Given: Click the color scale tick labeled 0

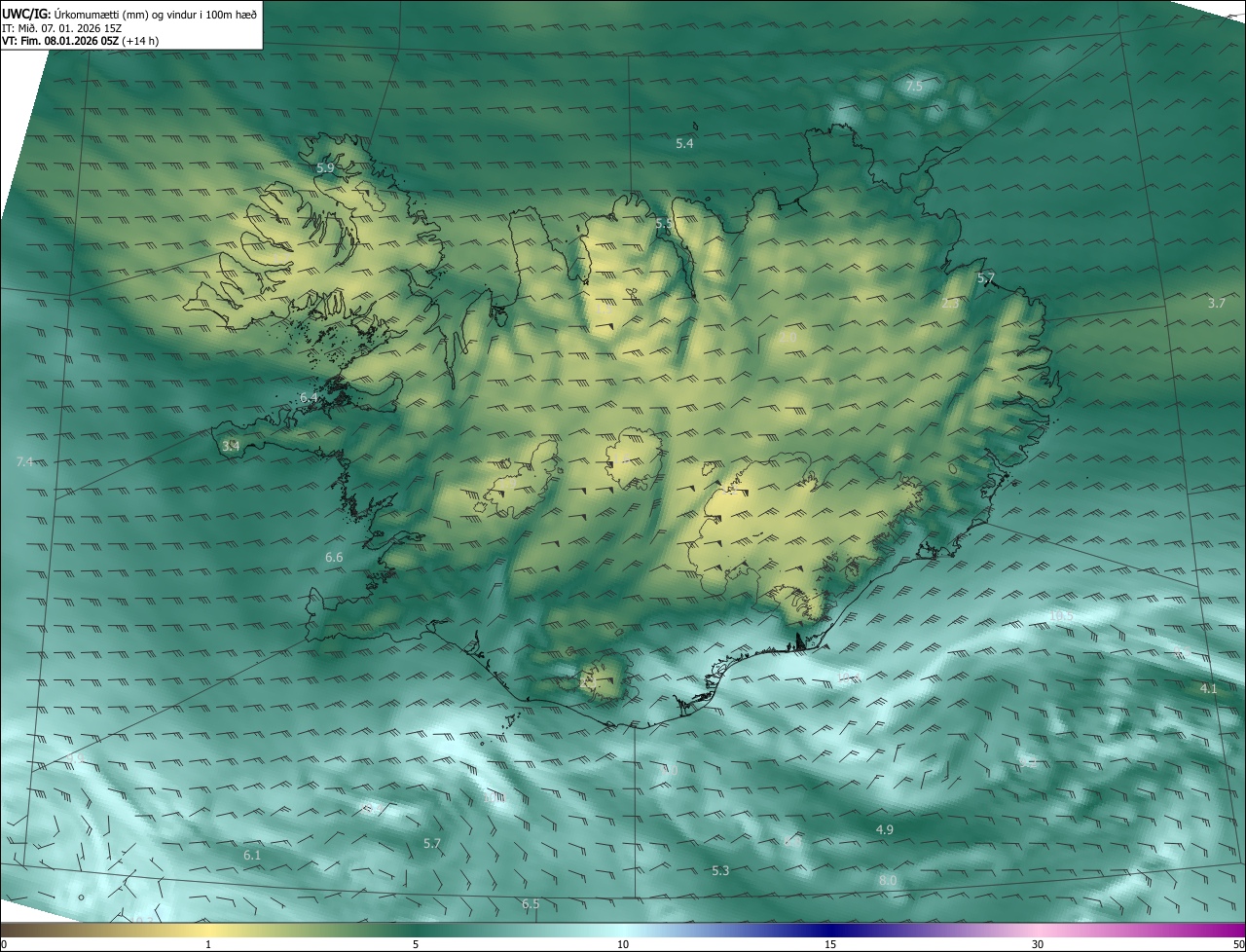Looking at the screenshot, I should point(4,944).
